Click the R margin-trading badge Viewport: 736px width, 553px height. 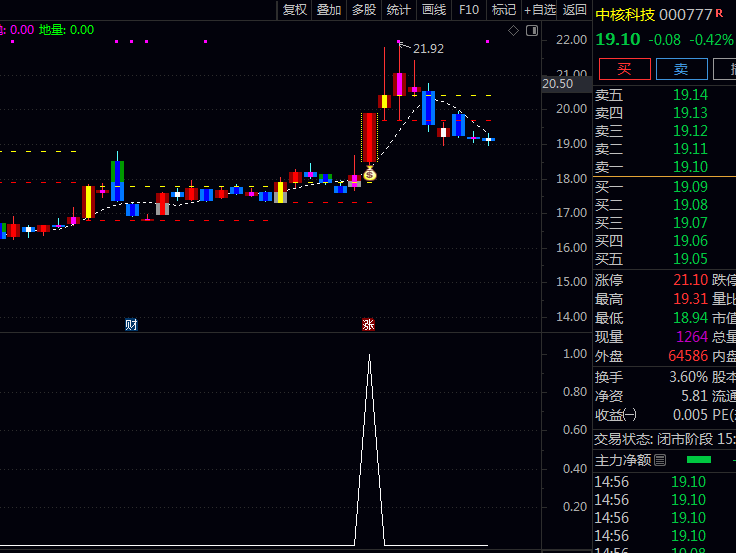[x=719, y=14]
